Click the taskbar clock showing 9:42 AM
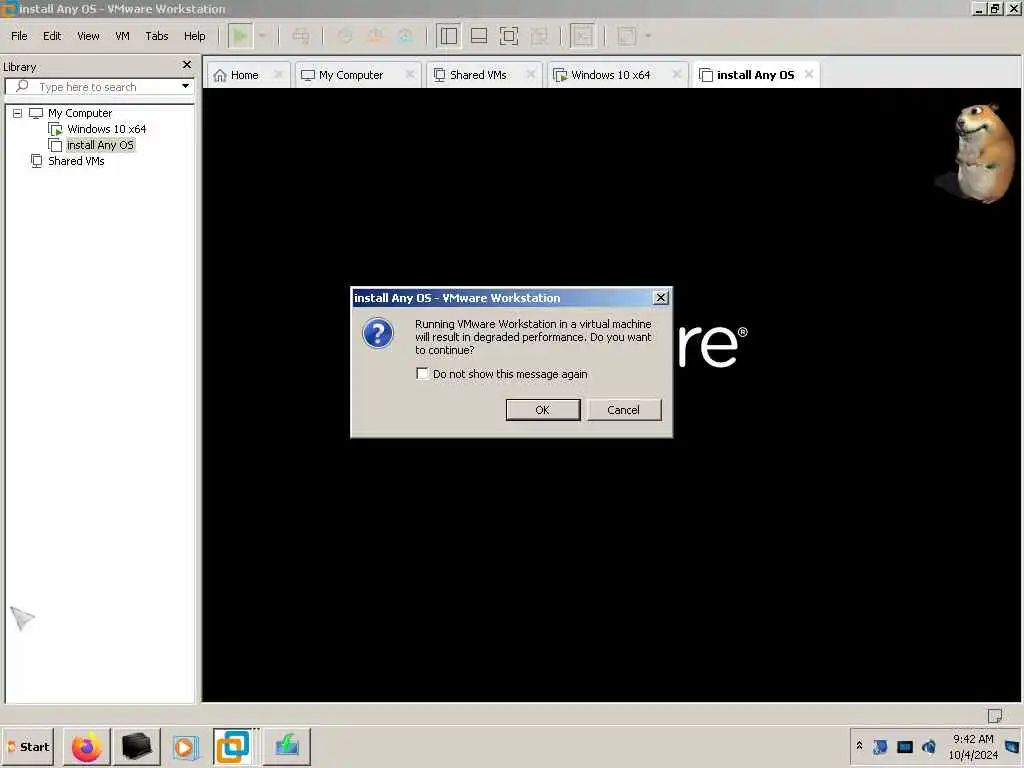This screenshot has height=768, width=1024. coord(973,746)
